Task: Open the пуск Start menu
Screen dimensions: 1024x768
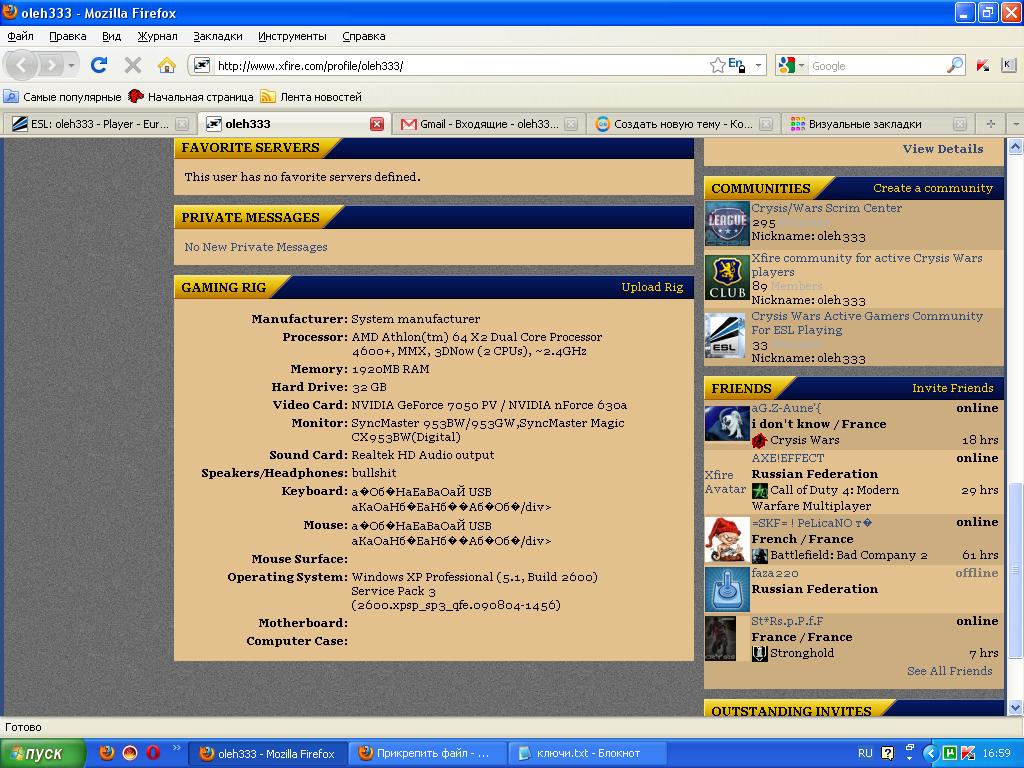Action: point(42,753)
